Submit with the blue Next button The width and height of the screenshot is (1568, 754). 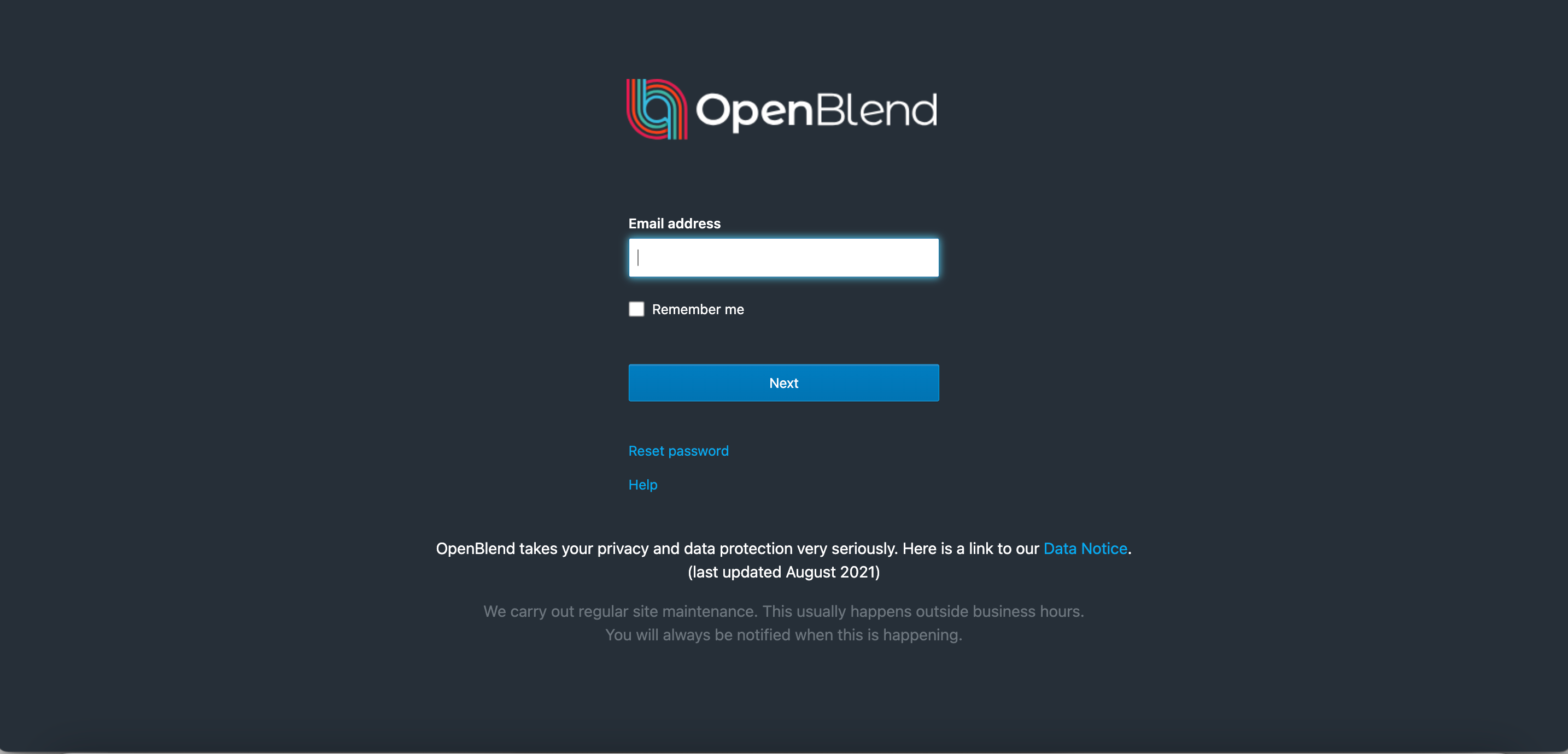tap(783, 383)
